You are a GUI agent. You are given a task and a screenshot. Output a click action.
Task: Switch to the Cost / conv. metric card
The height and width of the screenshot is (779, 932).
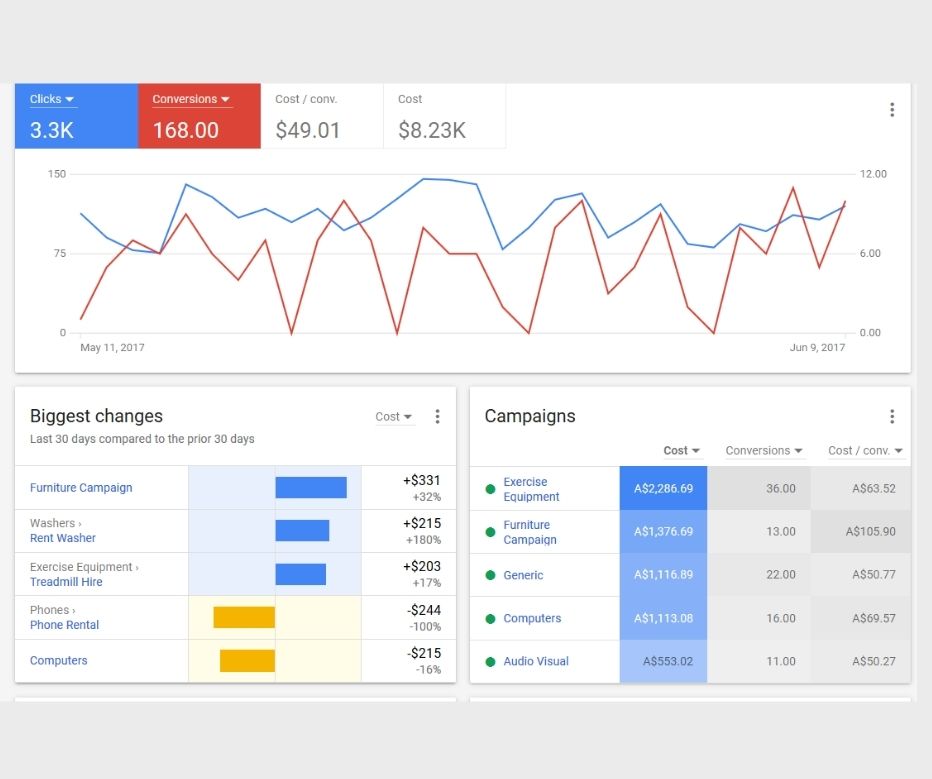tap(322, 115)
